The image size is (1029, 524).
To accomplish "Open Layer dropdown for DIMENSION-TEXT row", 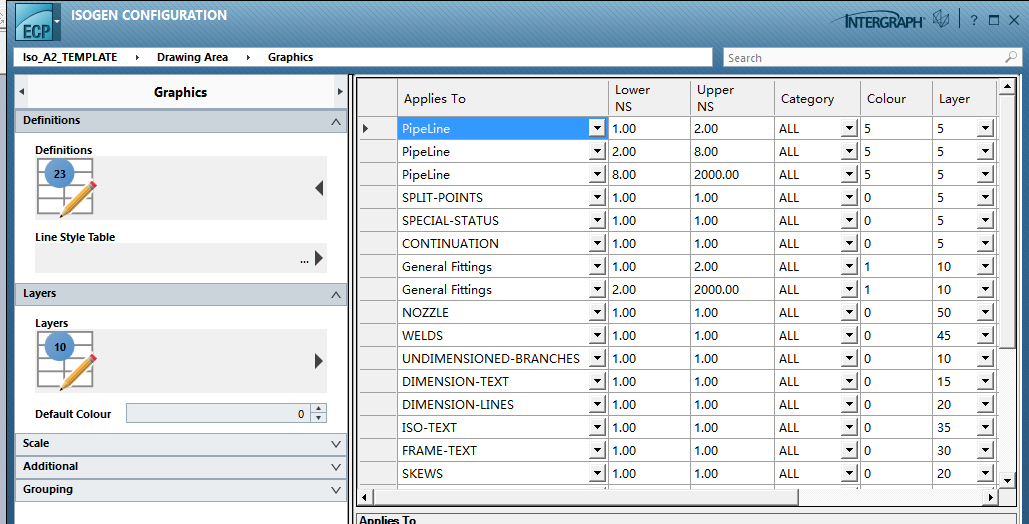I will click(x=984, y=382).
